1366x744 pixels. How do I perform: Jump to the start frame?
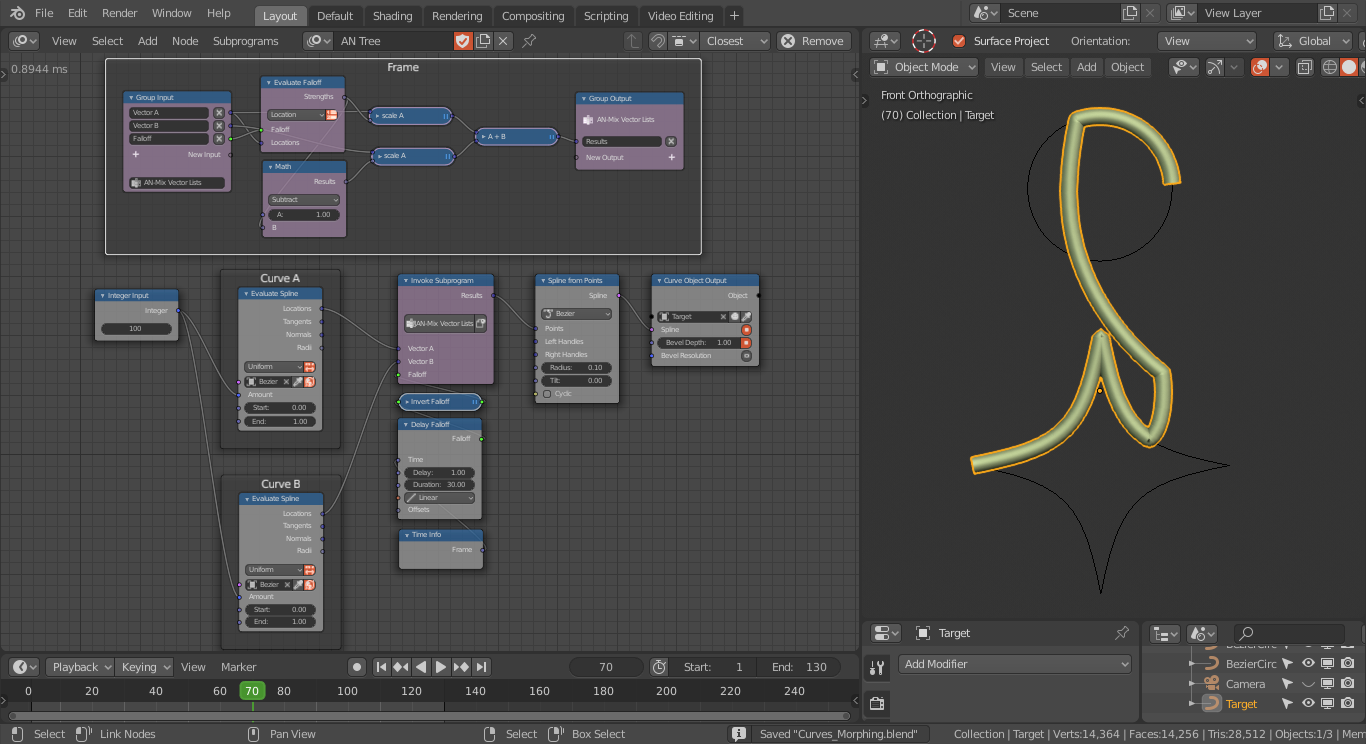(381, 667)
